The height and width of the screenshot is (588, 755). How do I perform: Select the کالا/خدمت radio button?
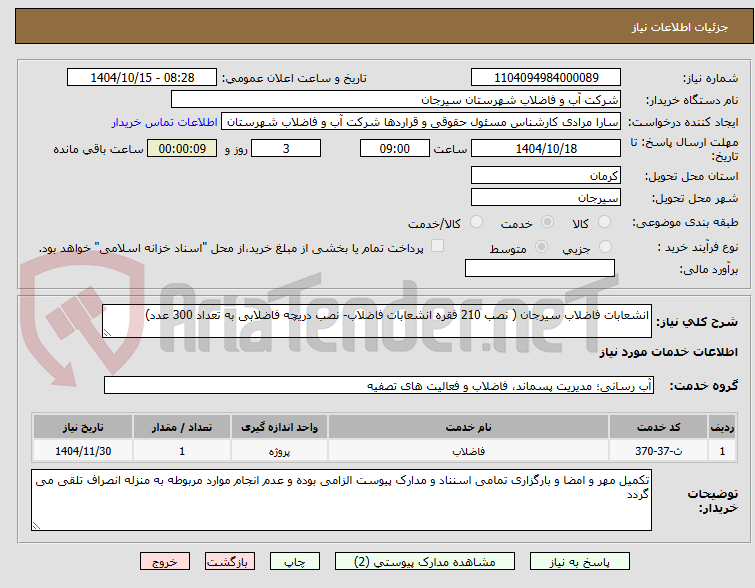476,222
